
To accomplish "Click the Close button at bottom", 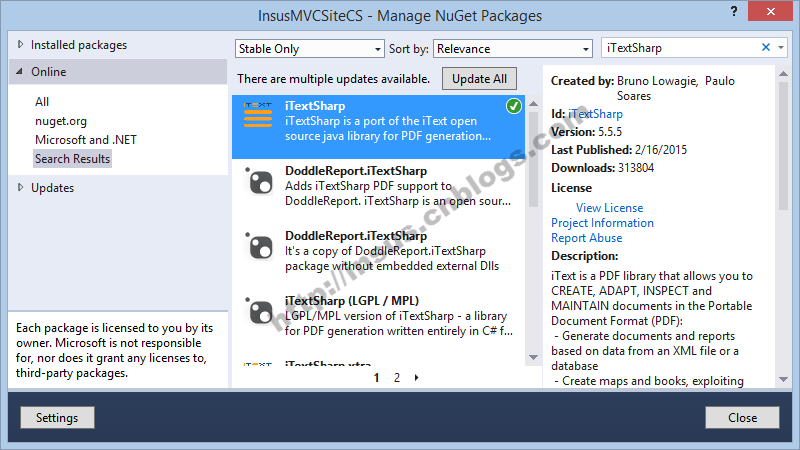I will [x=742, y=417].
